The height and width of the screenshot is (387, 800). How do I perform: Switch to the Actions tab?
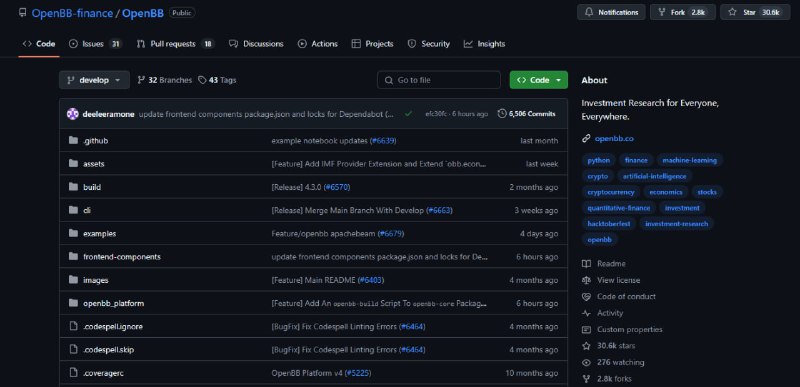click(x=318, y=44)
